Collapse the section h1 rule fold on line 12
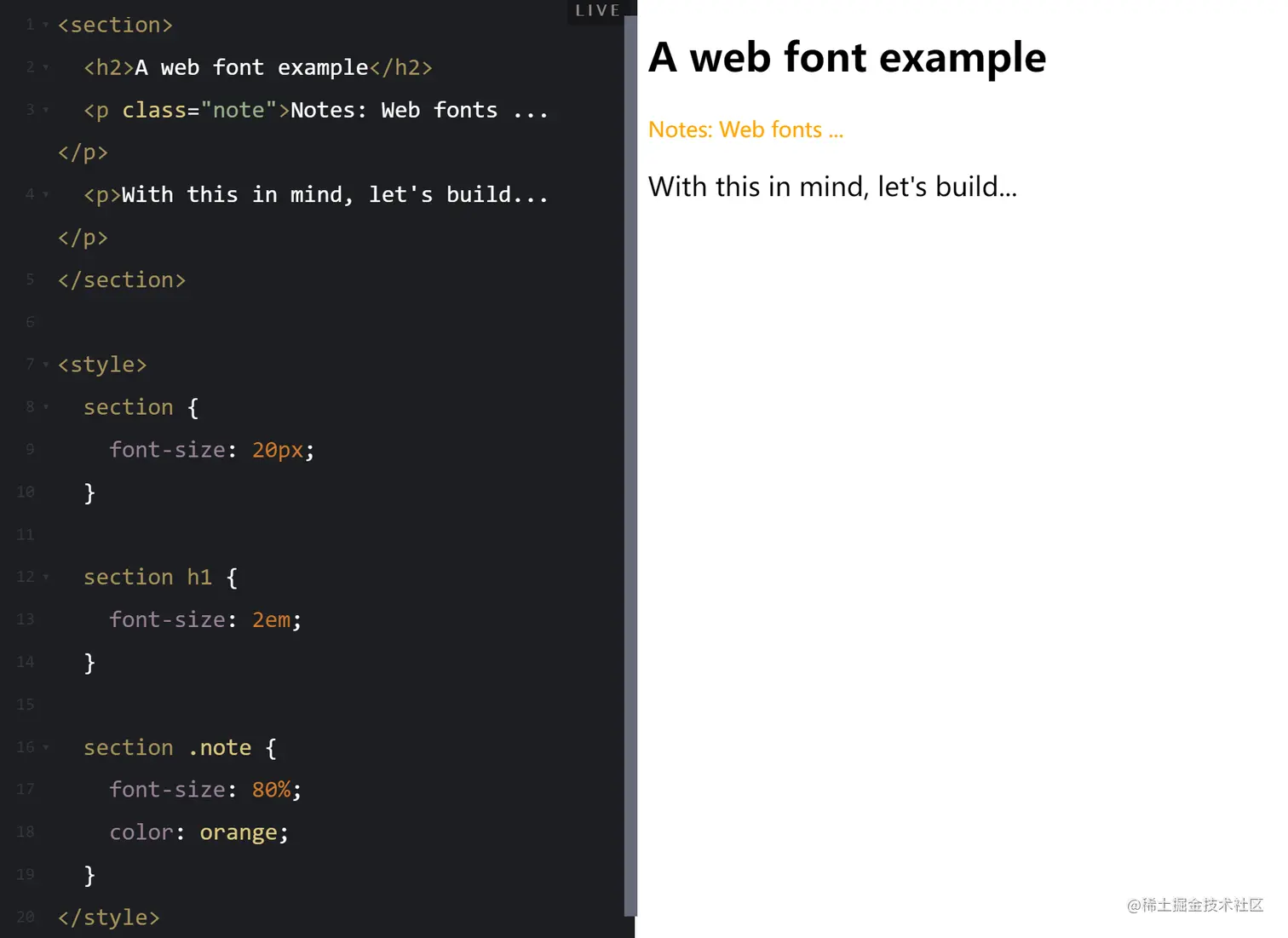This screenshot has height=938, width=1288. (46, 577)
